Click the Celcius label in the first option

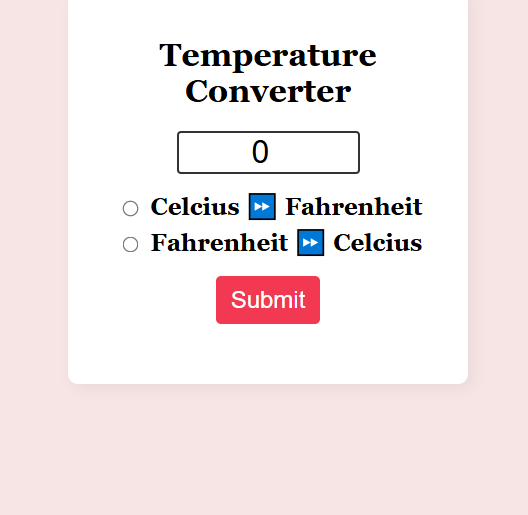(x=195, y=207)
